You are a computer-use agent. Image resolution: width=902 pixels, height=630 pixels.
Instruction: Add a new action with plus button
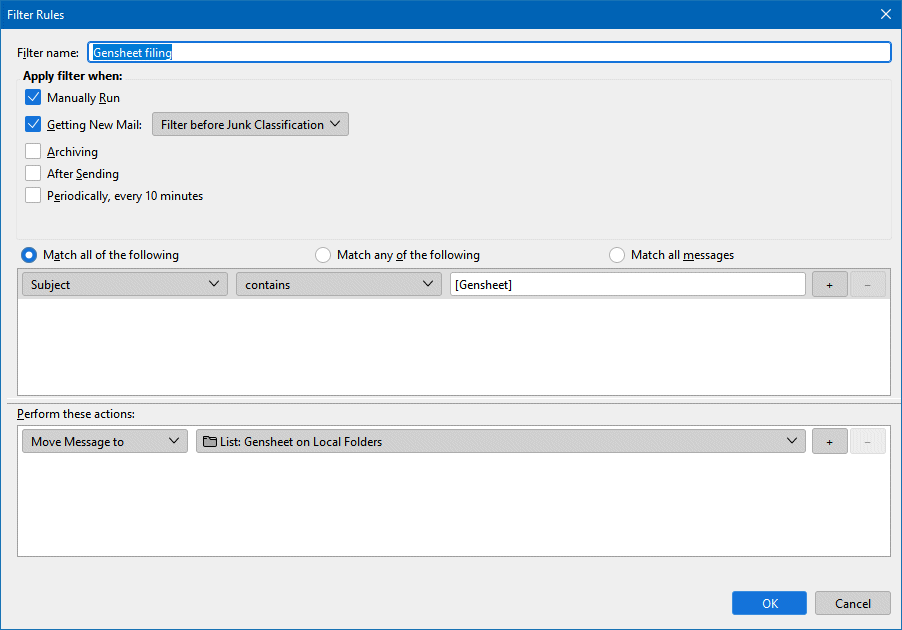click(830, 441)
